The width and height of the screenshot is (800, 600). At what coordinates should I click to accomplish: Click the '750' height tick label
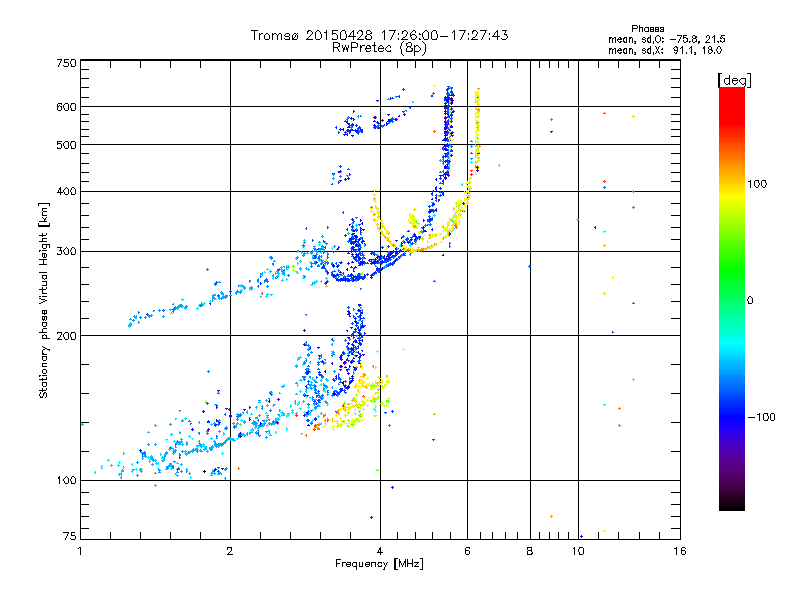[66, 63]
